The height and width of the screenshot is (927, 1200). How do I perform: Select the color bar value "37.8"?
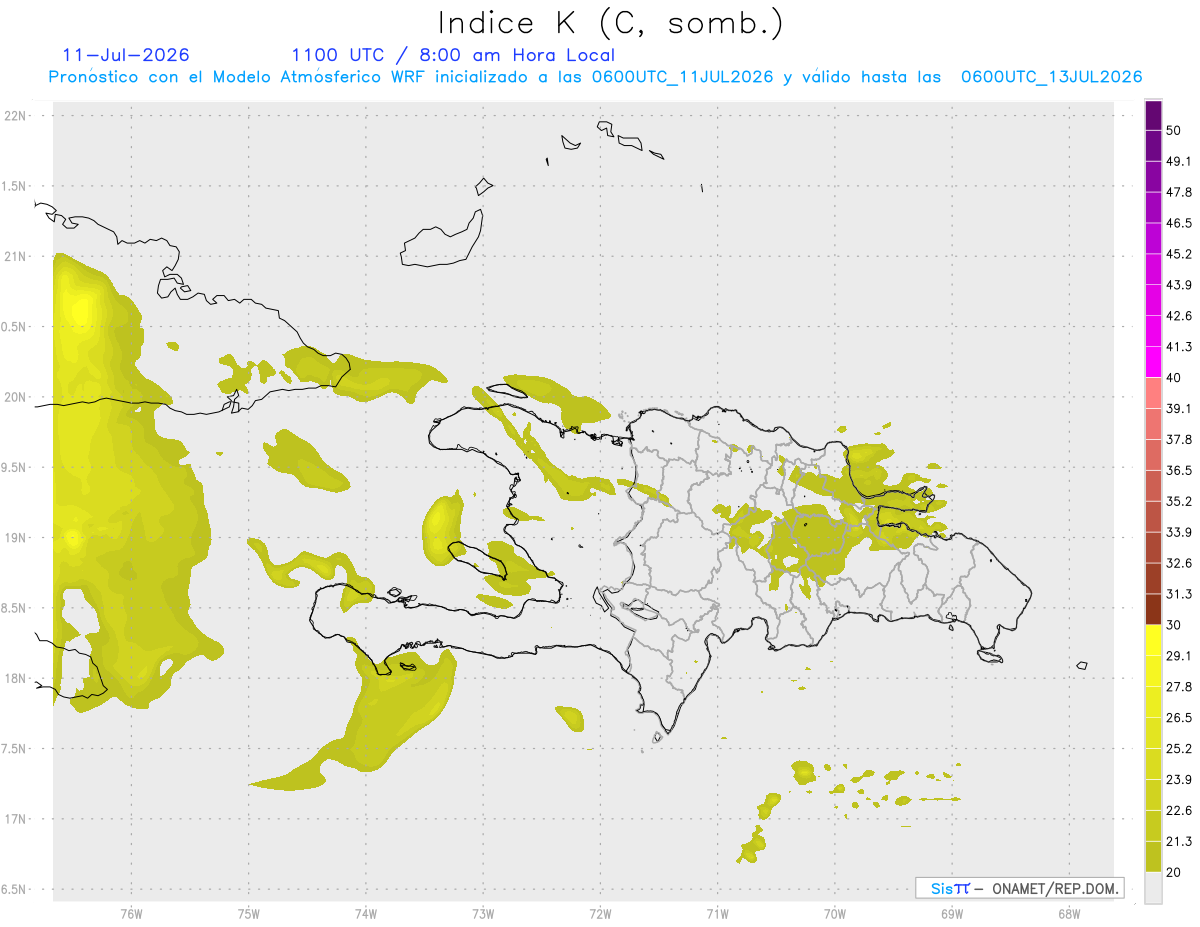click(x=1179, y=439)
